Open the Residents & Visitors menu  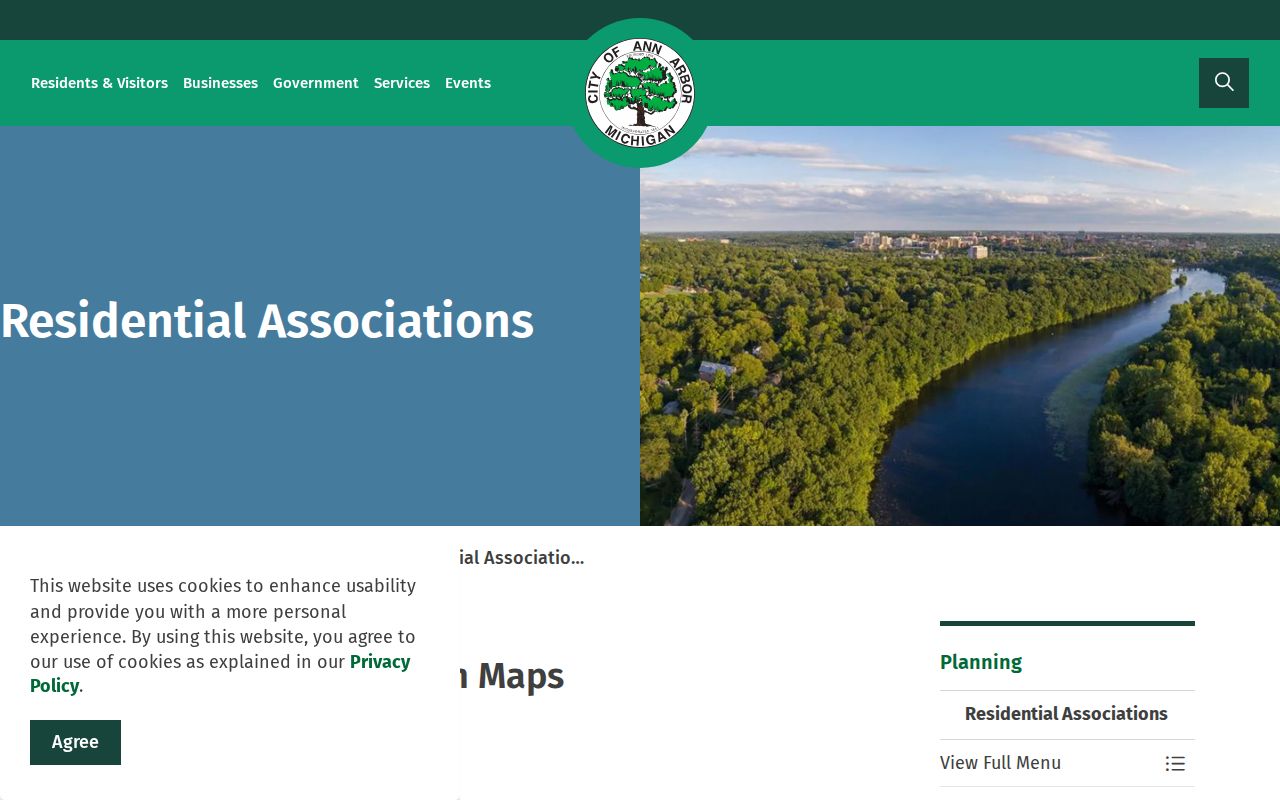click(x=99, y=83)
